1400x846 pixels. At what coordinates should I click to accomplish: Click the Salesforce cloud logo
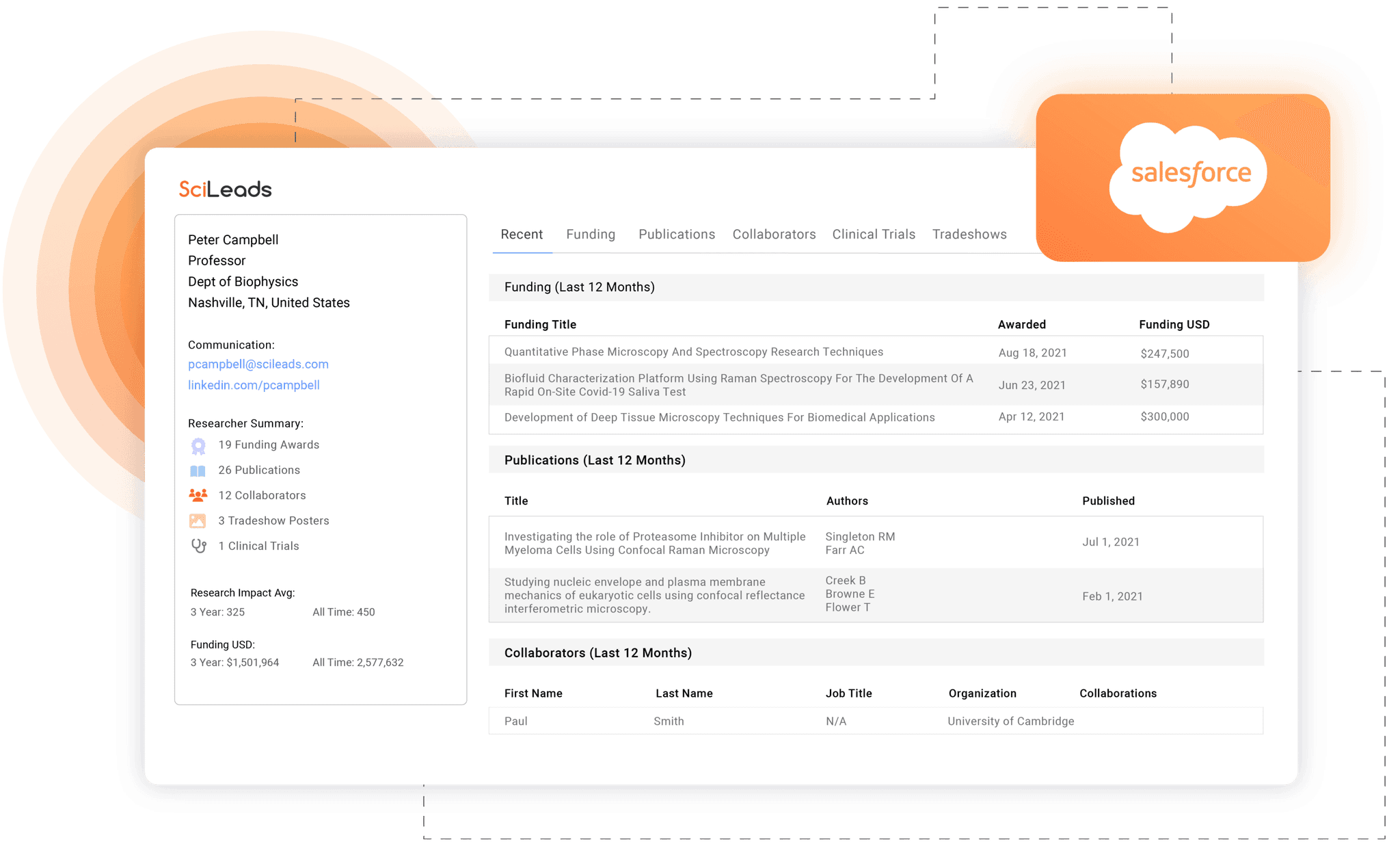click(x=1187, y=177)
